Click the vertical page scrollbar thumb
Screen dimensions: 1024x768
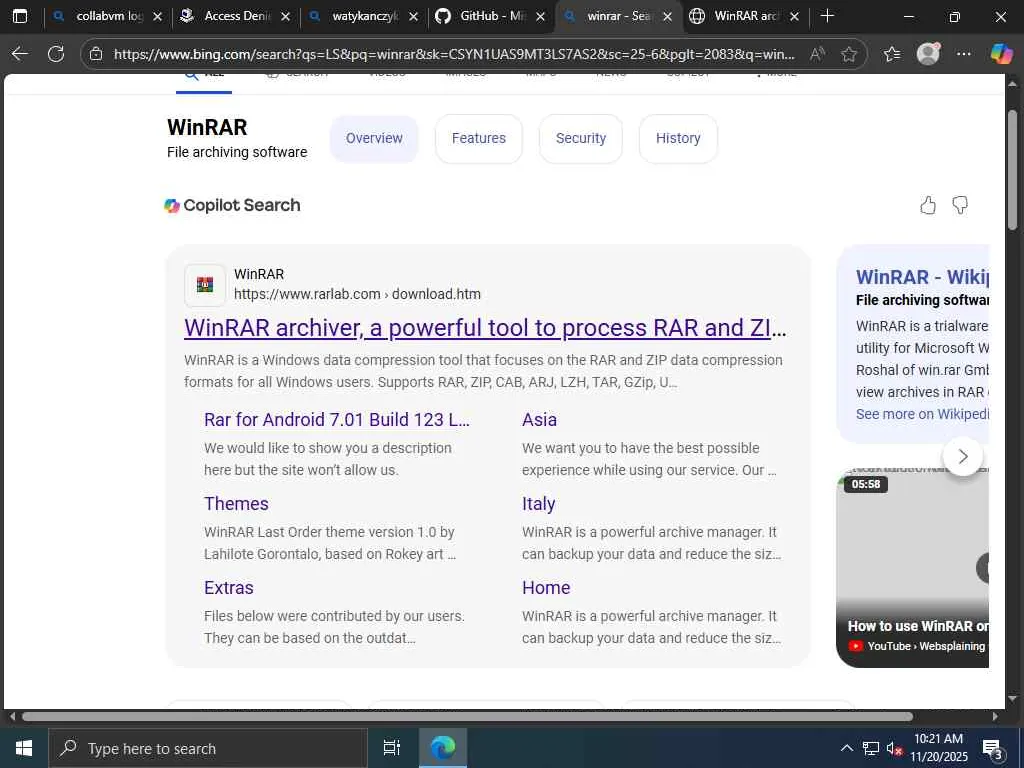1012,170
